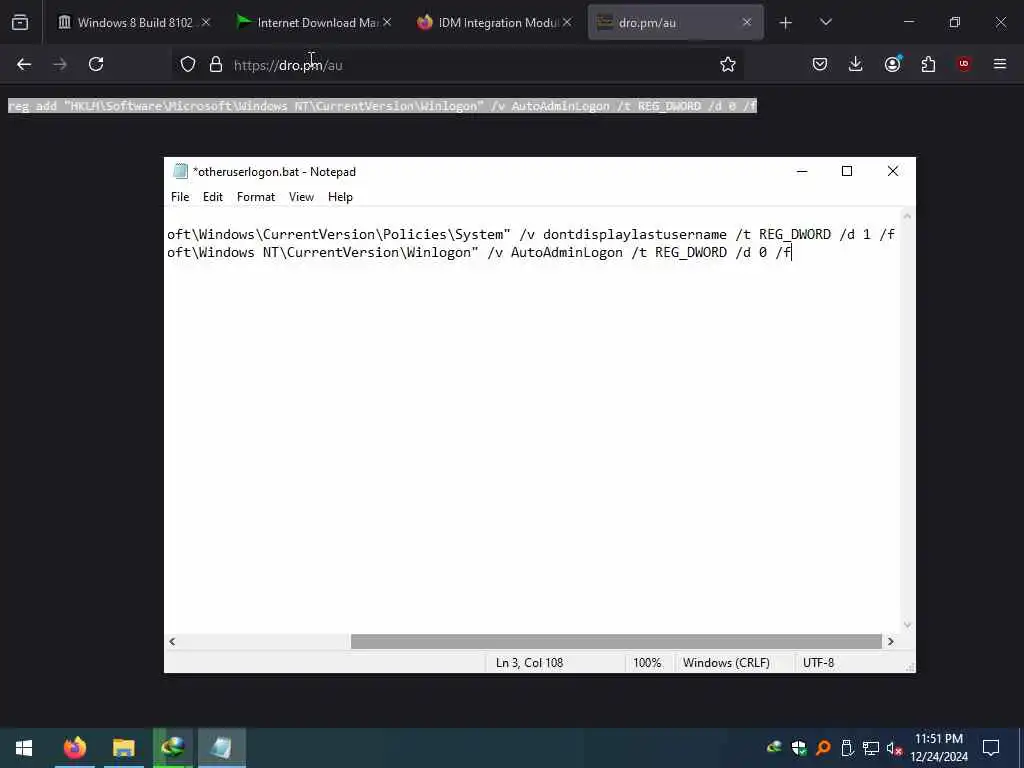Click the site security padlock icon
The width and height of the screenshot is (1024, 768).
[x=216, y=64]
